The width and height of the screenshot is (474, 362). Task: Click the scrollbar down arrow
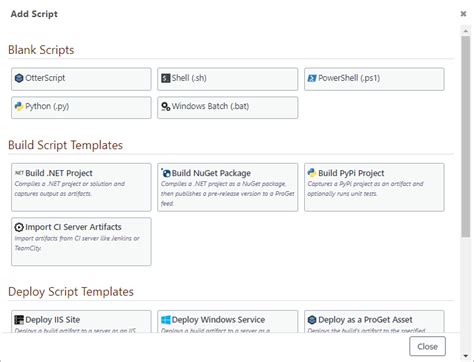(466, 356)
